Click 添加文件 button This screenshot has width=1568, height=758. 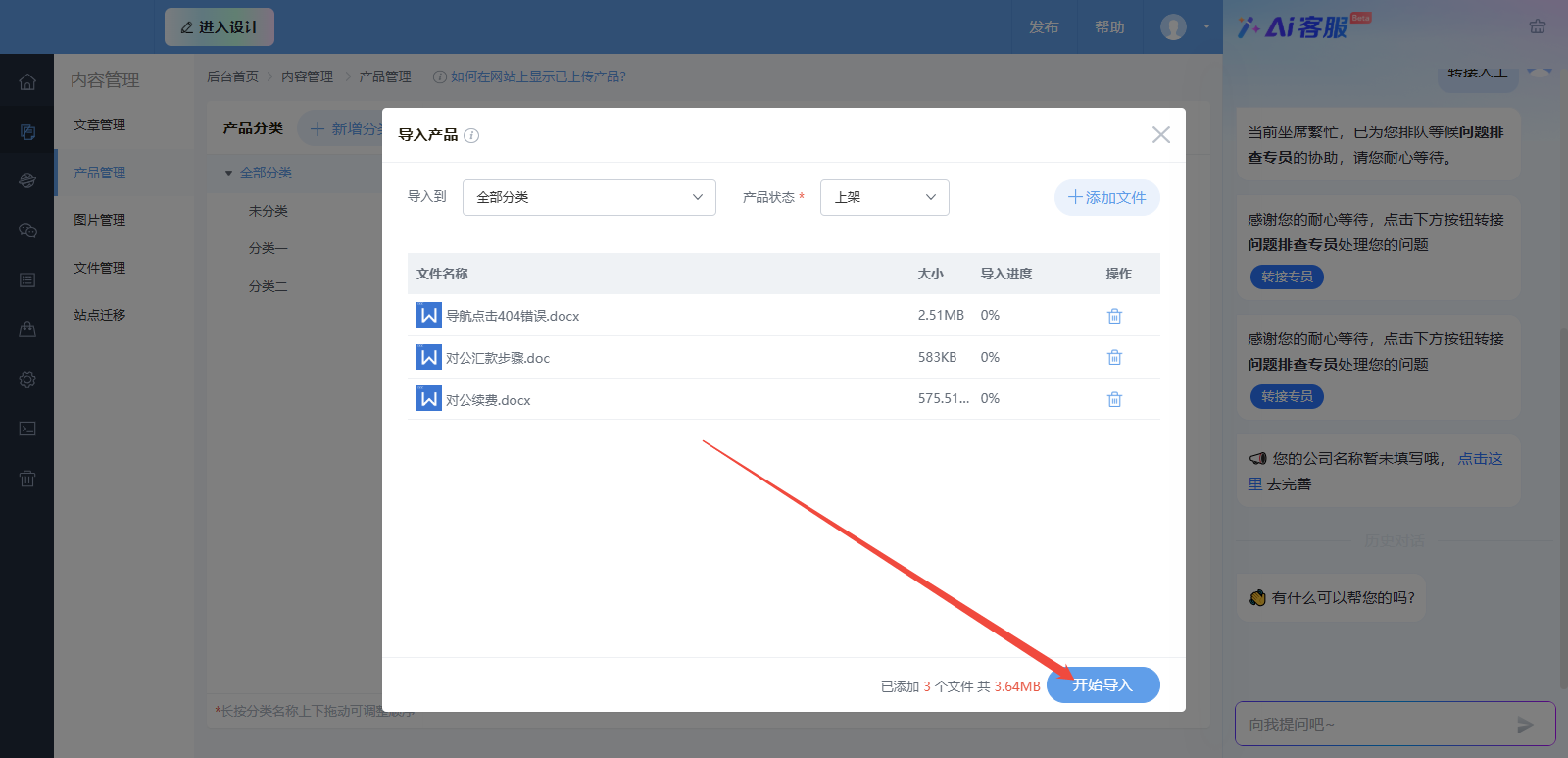[1106, 197]
